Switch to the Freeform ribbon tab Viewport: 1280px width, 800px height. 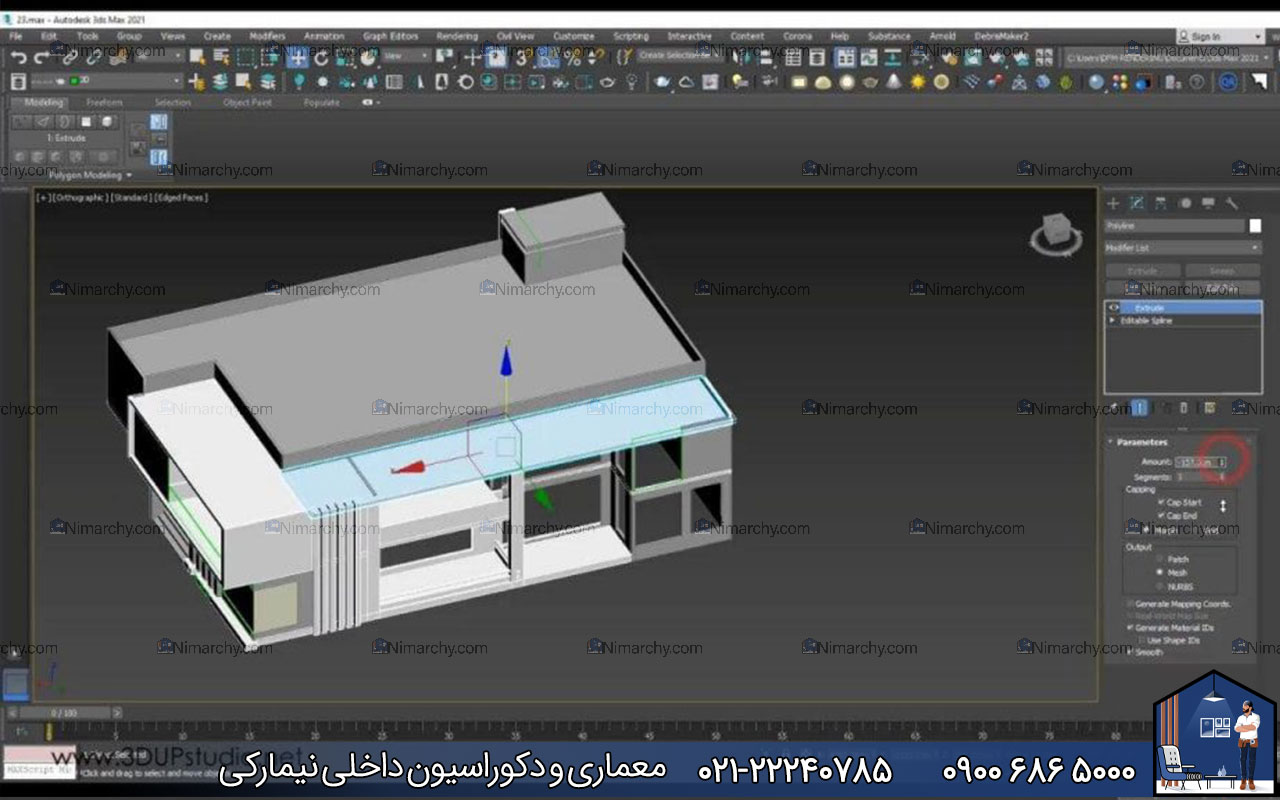(106, 102)
